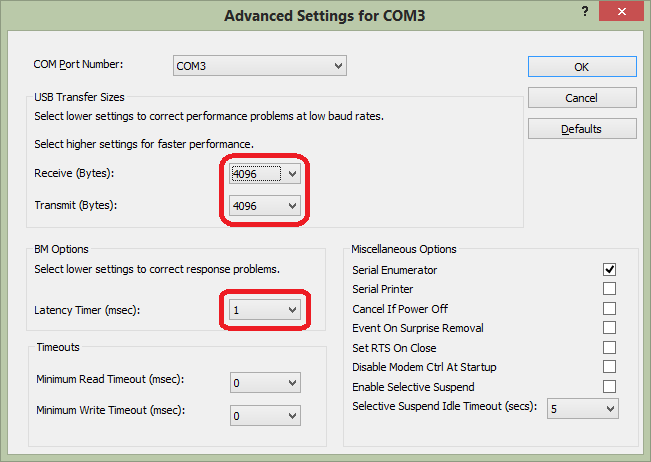Check Cancel If Power Off
651x462 pixels.
tap(609, 309)
